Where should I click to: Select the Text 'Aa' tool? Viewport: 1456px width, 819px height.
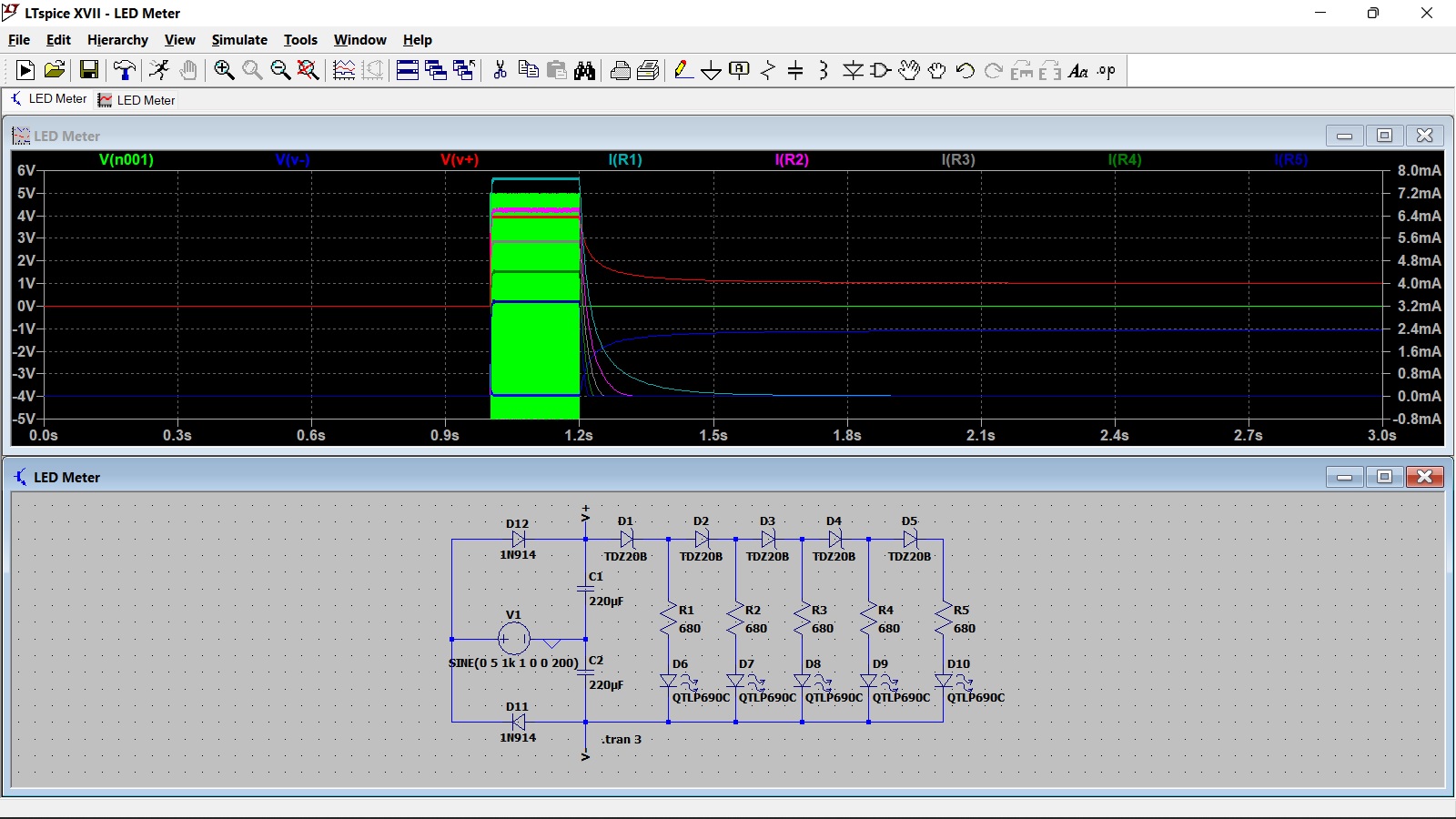pos(1078,70)
